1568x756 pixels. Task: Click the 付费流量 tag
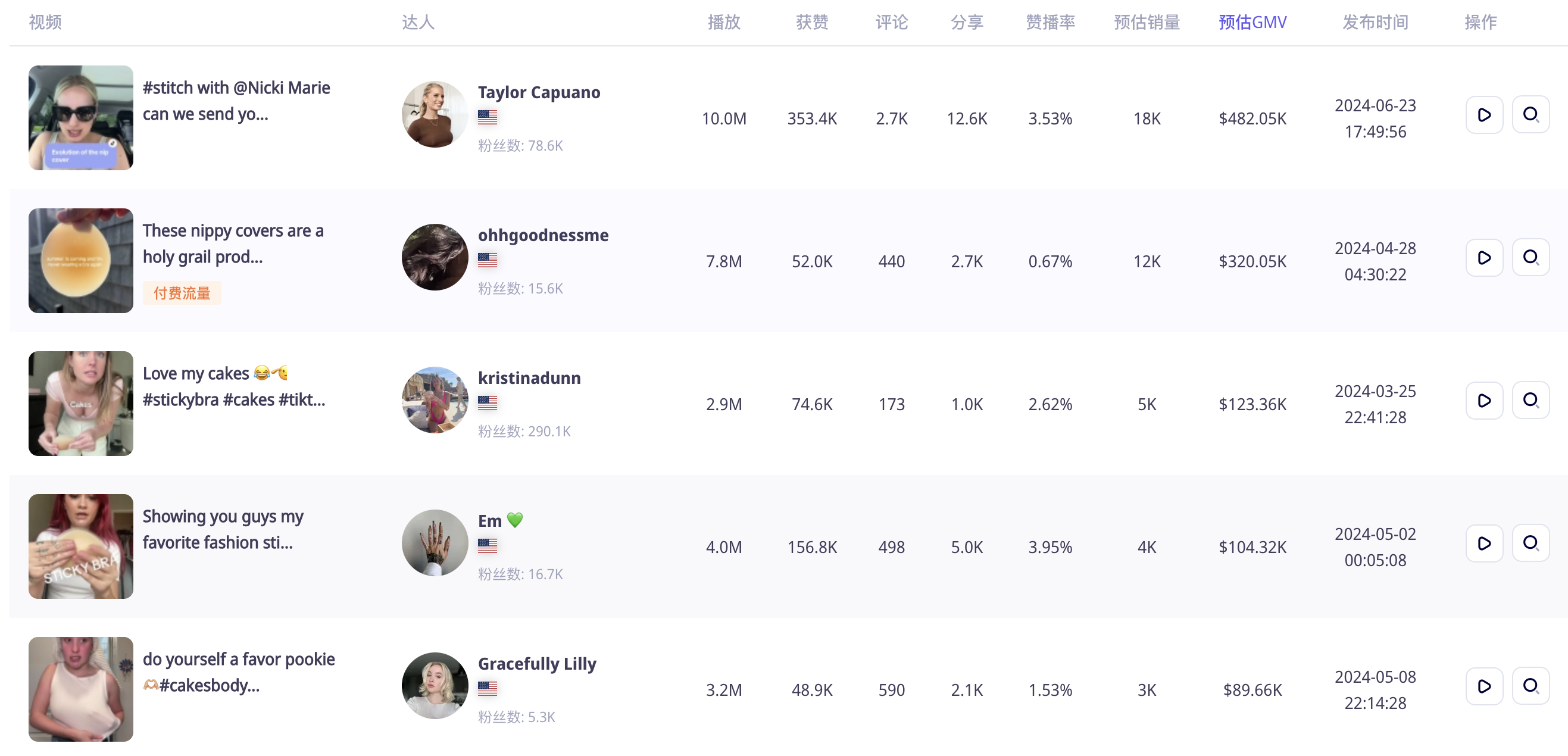pyautogui.click(x=182, y=293)
